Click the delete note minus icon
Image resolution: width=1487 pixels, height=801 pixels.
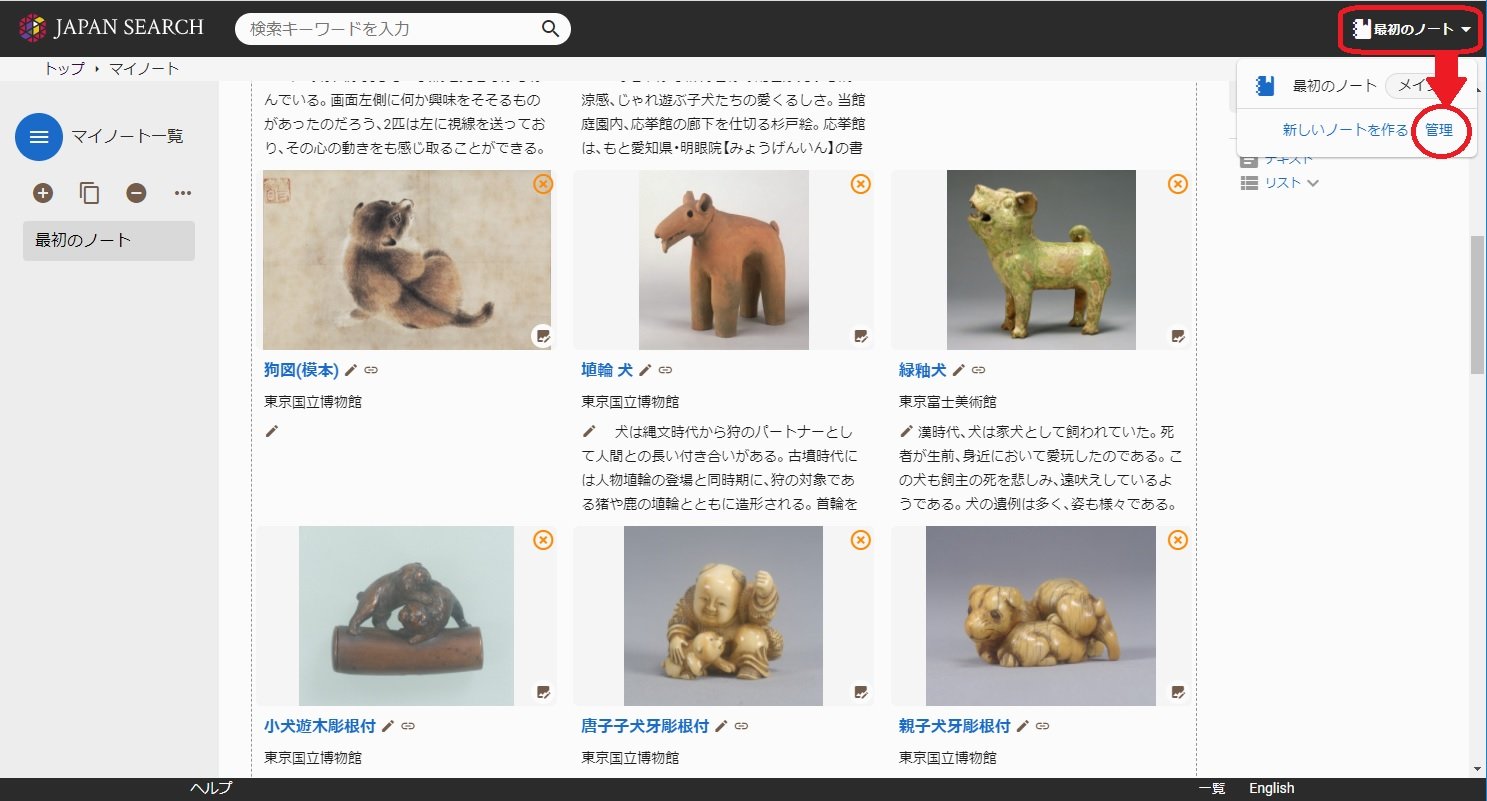(x=136, y=193)
